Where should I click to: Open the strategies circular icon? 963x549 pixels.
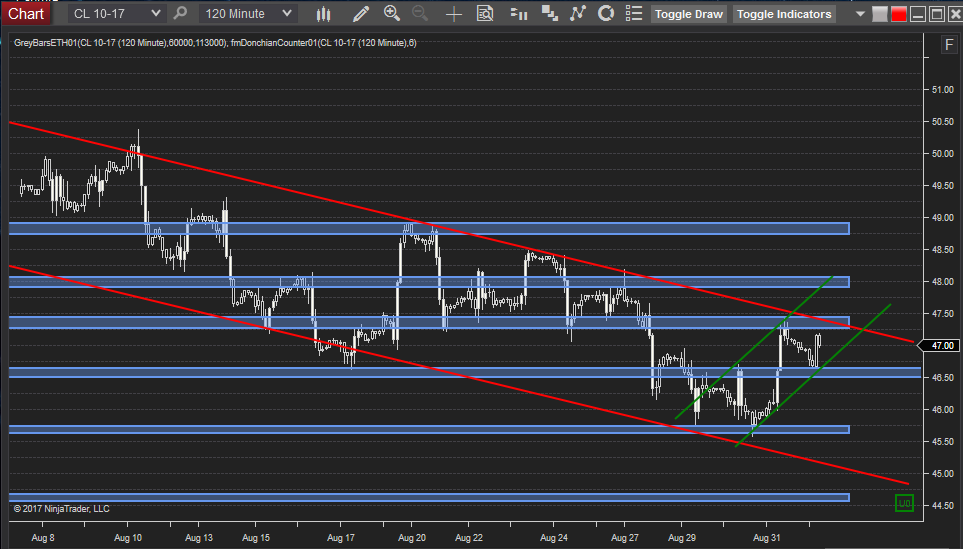(606, 14)
